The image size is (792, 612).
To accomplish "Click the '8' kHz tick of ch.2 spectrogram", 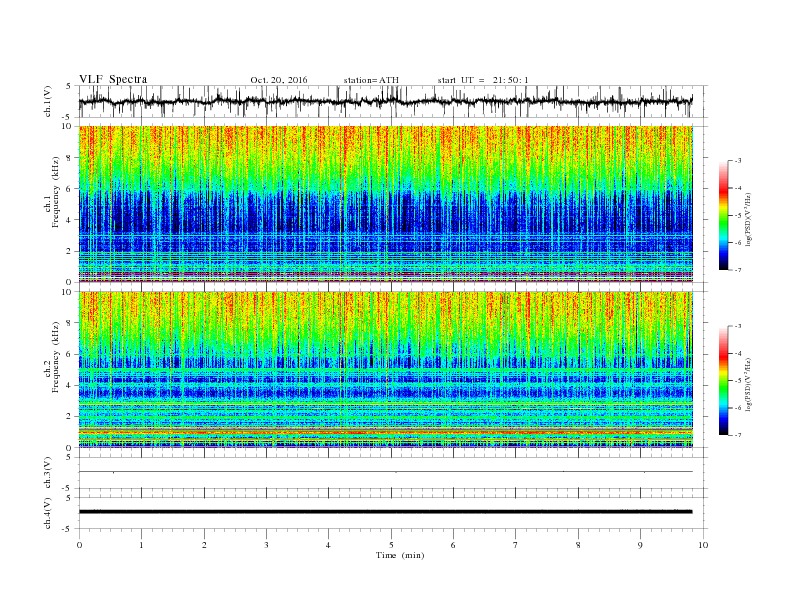I will 69,323.
